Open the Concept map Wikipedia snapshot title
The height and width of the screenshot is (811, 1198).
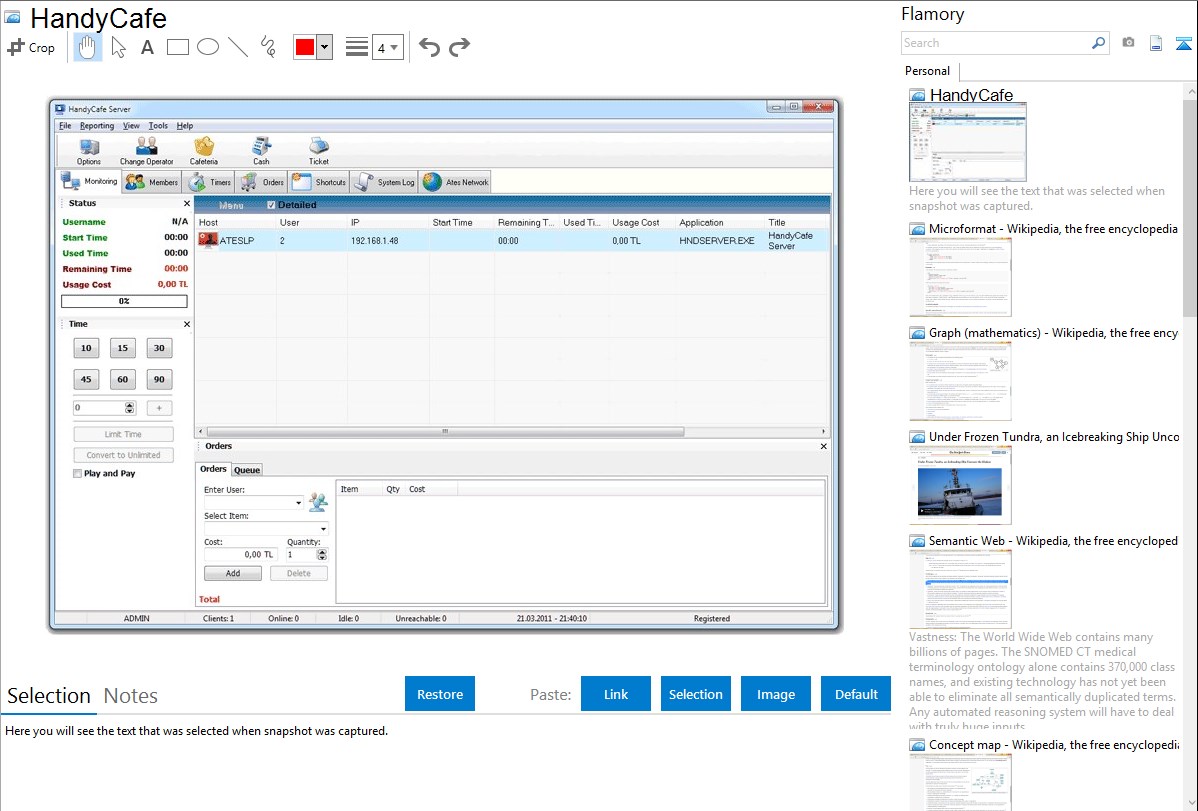pos(1054,745)
